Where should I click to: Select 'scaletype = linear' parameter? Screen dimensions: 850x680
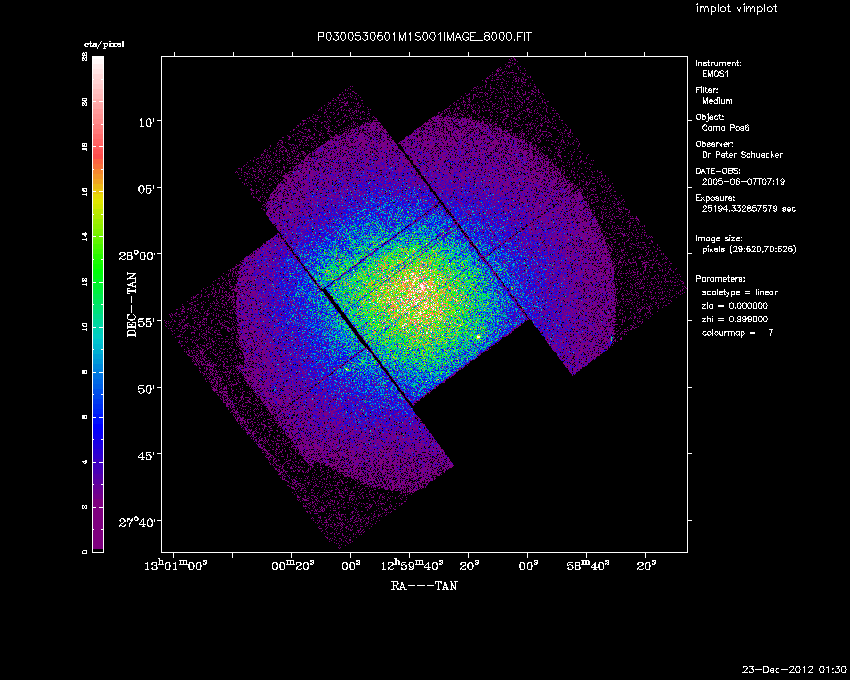pos(740,292)
